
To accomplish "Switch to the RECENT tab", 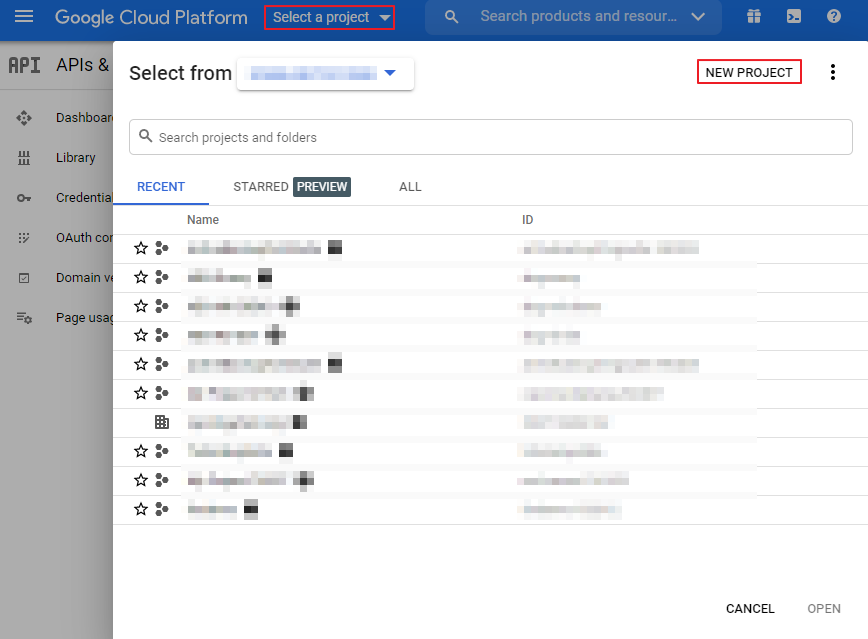I will (x=161, y=187).
